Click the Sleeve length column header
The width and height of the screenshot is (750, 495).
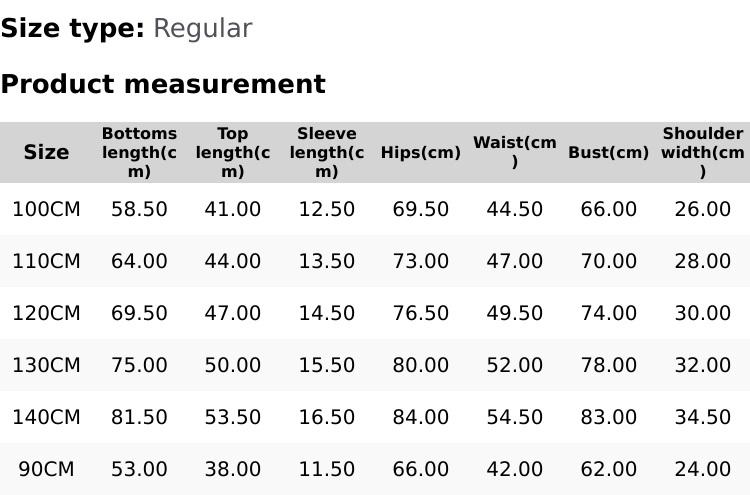pyautogui.click(x=326, y=152)
